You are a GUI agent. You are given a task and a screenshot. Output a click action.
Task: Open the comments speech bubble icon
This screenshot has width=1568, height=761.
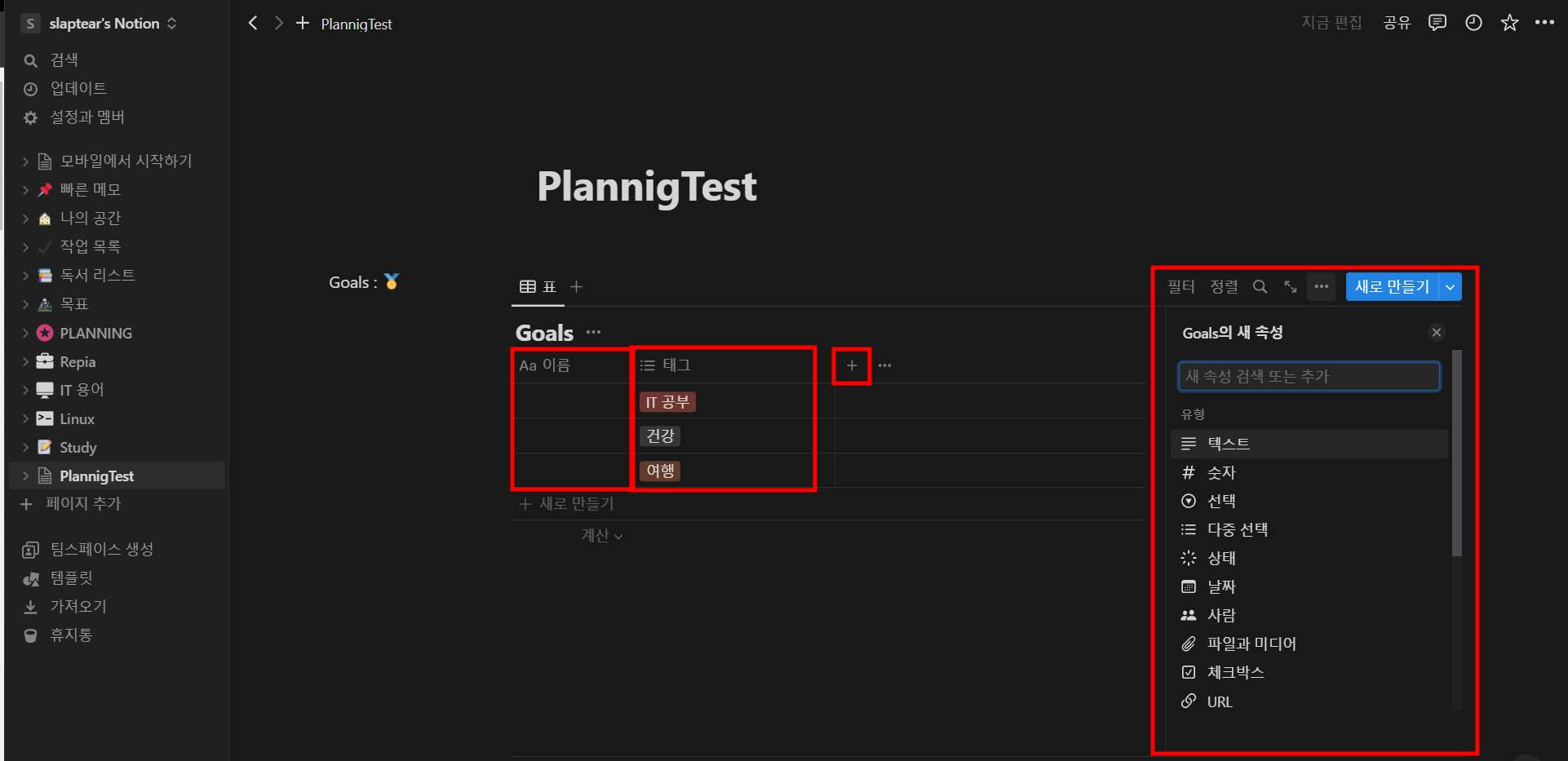(x=1437, y=23)
